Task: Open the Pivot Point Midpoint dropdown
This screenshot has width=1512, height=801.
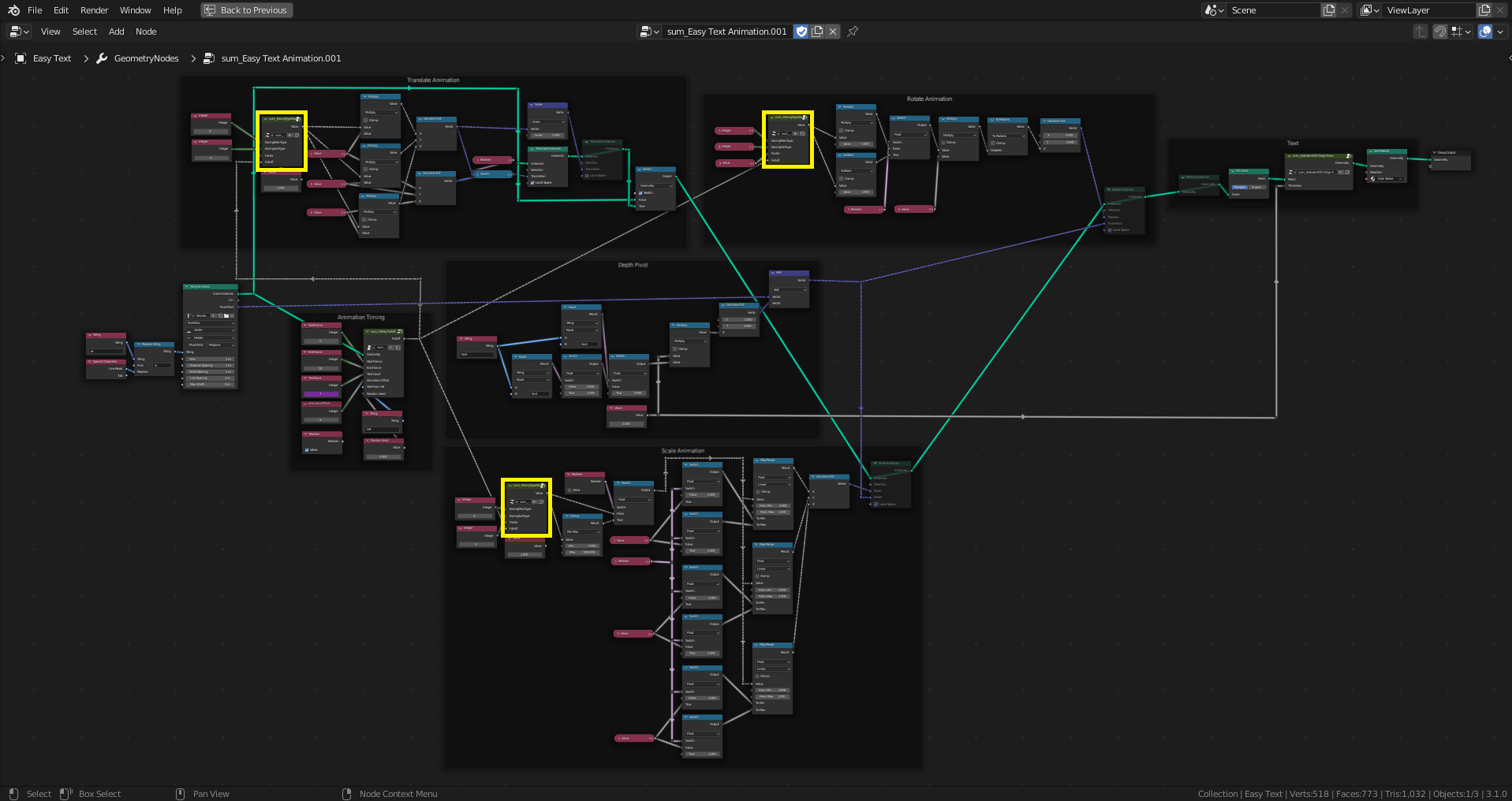Action: (x=220, y=345)
